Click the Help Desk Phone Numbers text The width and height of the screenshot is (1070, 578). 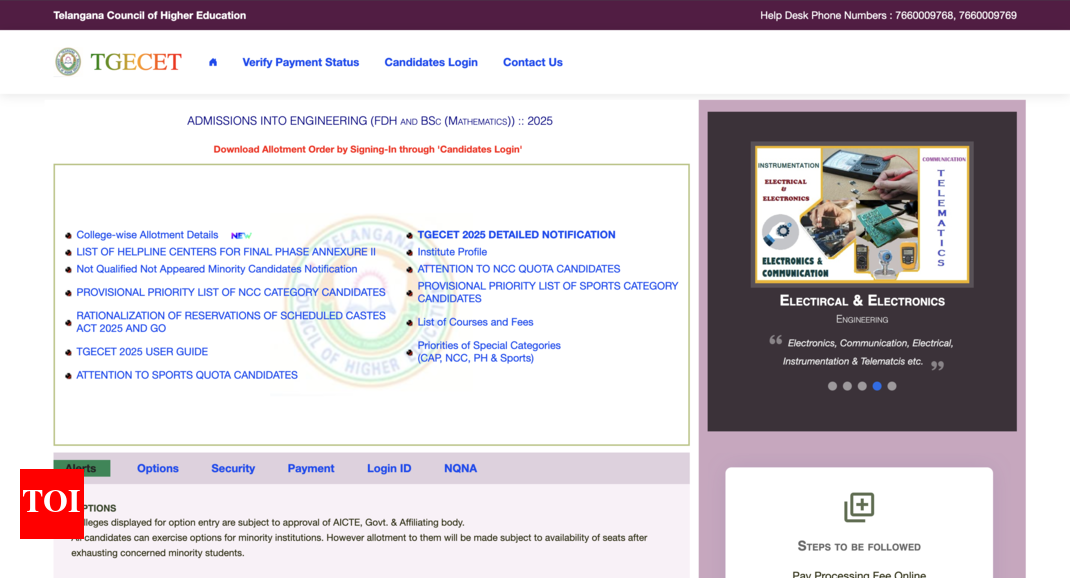tap(888, 15)
